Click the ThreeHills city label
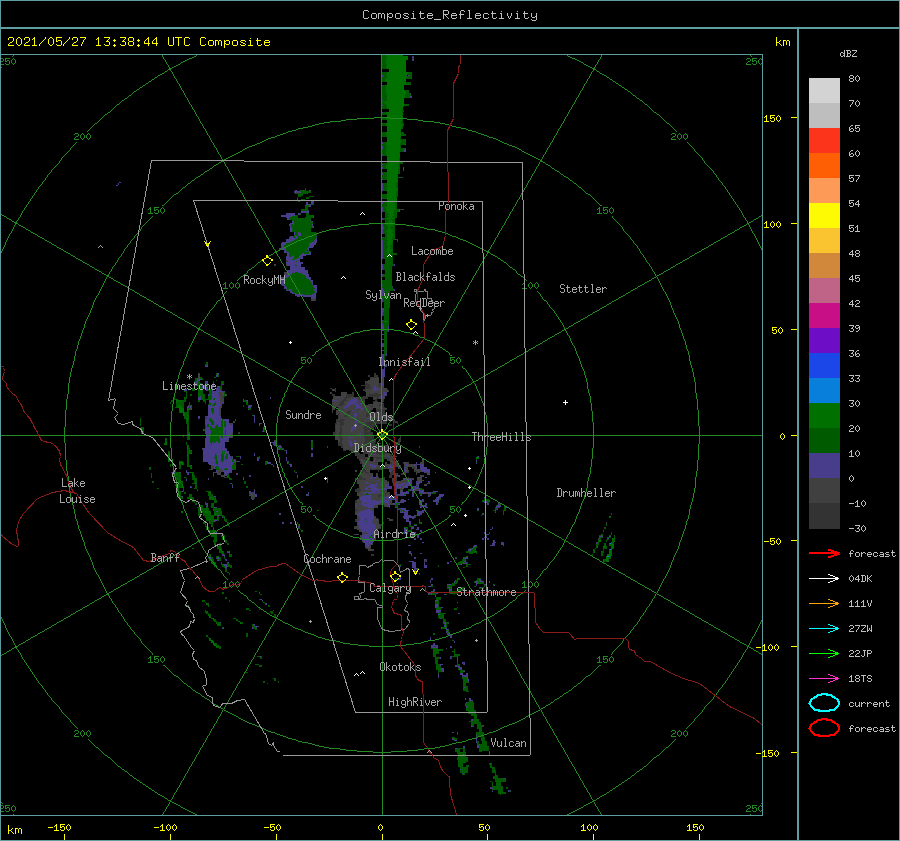The image size is (900, 841). click(501, 437)
